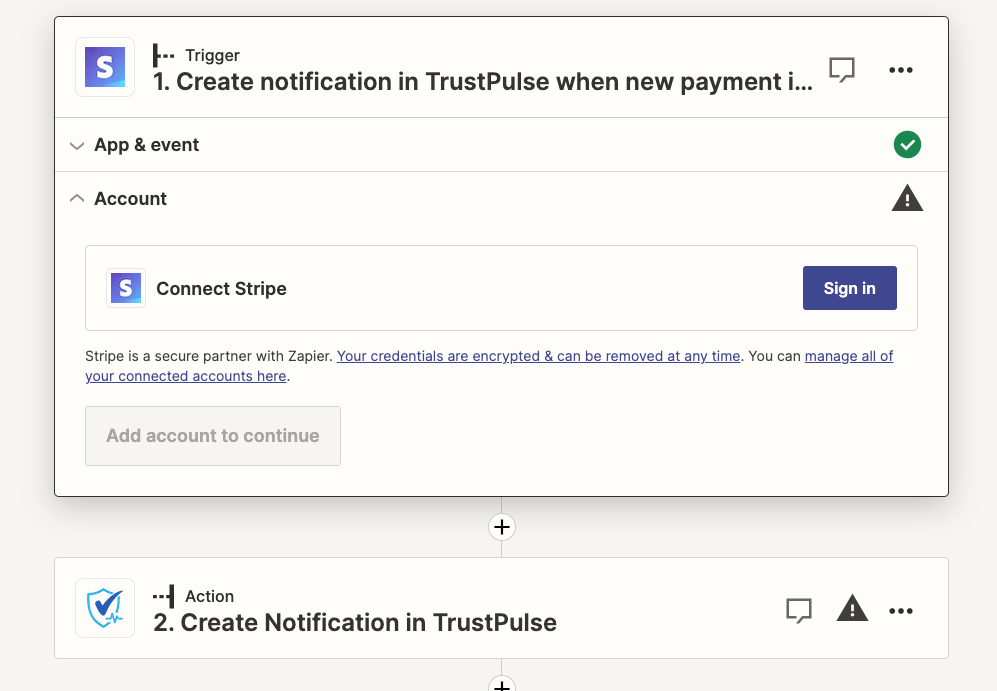Image resolution: width=997 pixels, height=691 pixels.
Task: Click the Add account to continue button
Action: pos(213,436)
